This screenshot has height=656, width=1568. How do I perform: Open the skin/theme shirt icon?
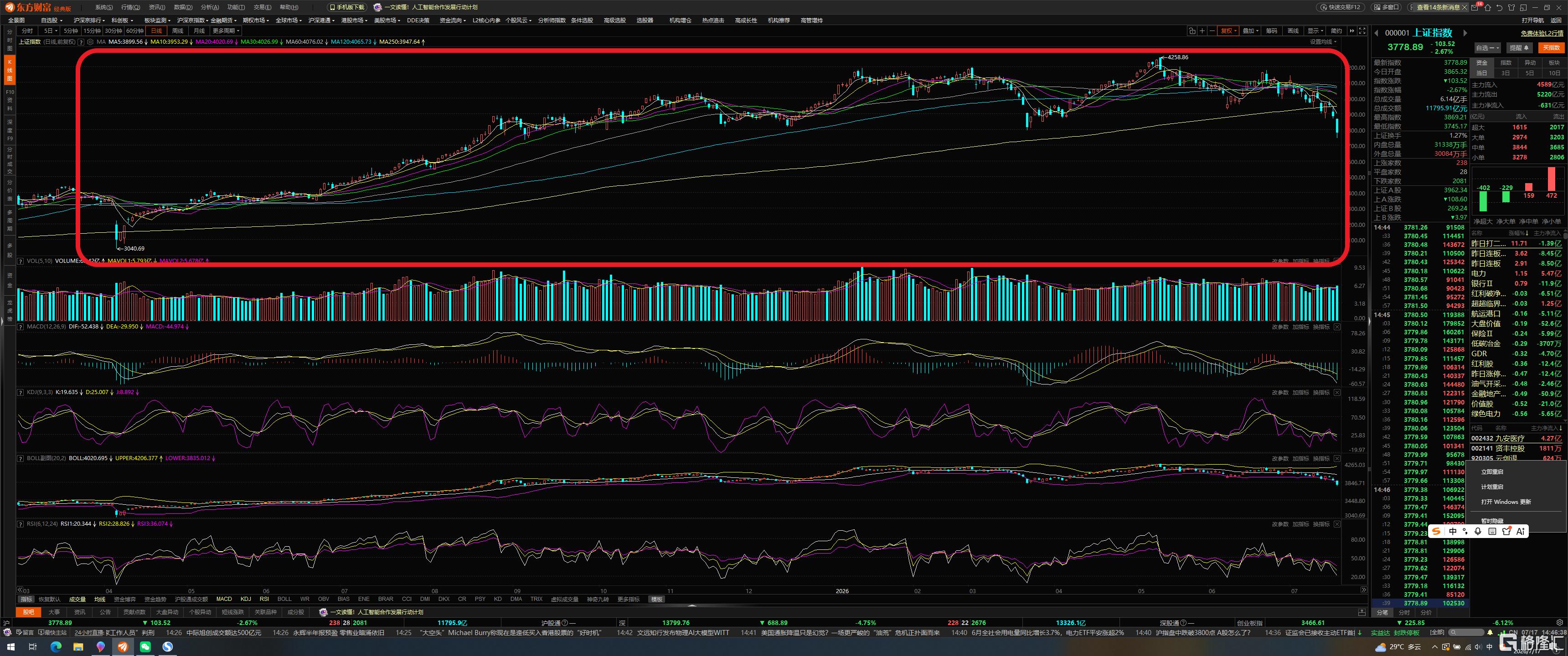(1511, 7)
